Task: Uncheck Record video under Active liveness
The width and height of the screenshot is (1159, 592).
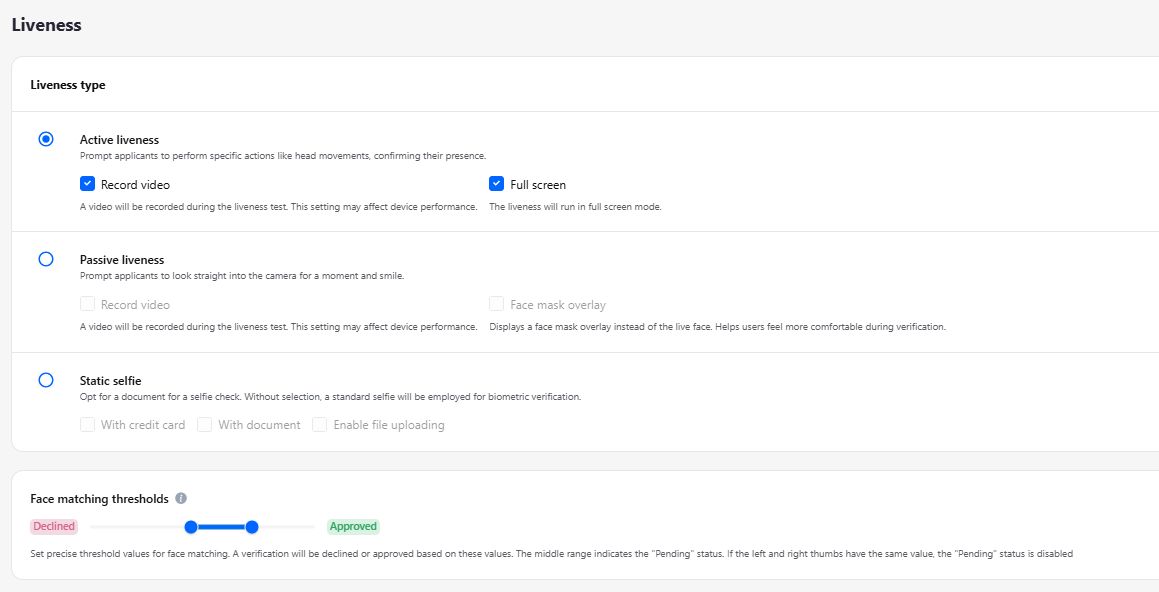Action: (x=88, y=184)
